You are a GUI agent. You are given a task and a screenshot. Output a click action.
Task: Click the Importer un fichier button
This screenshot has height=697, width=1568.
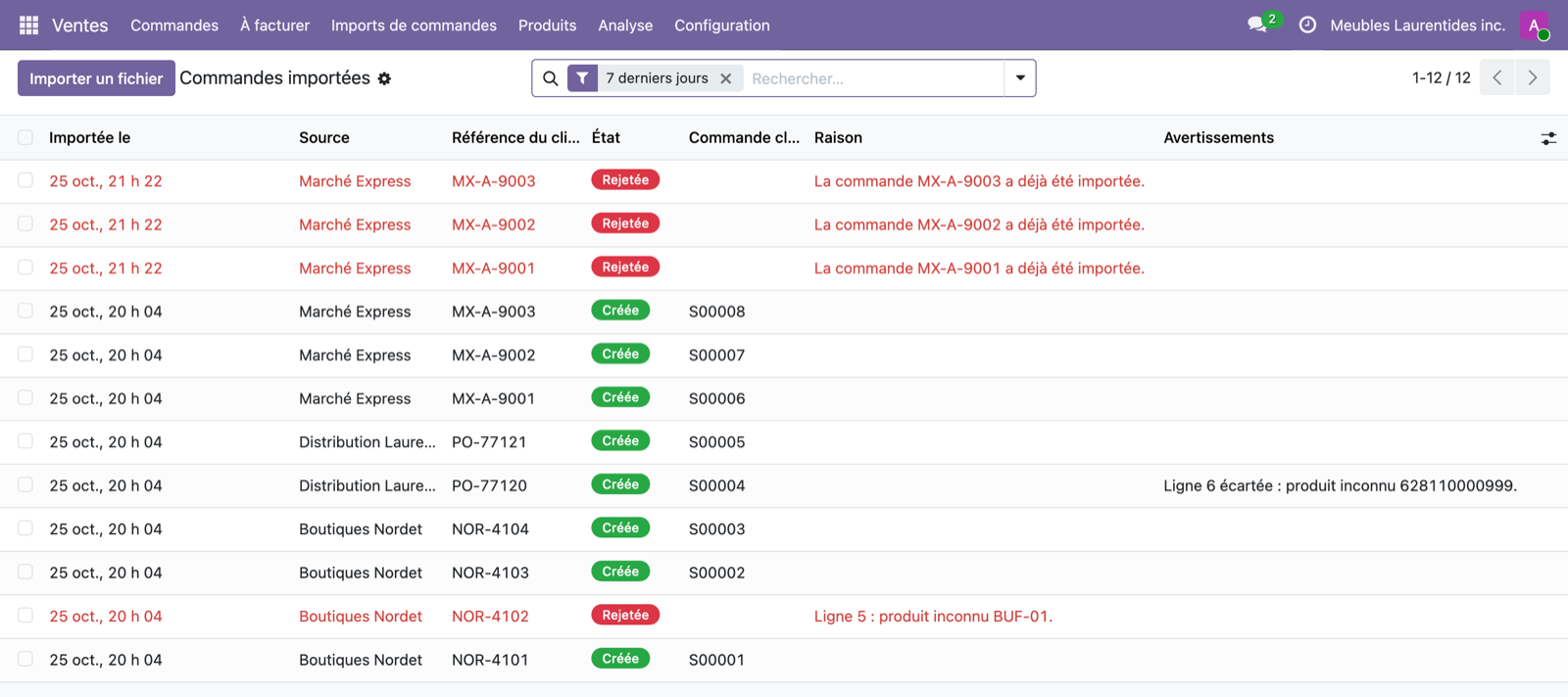click(x=96, y=78)
